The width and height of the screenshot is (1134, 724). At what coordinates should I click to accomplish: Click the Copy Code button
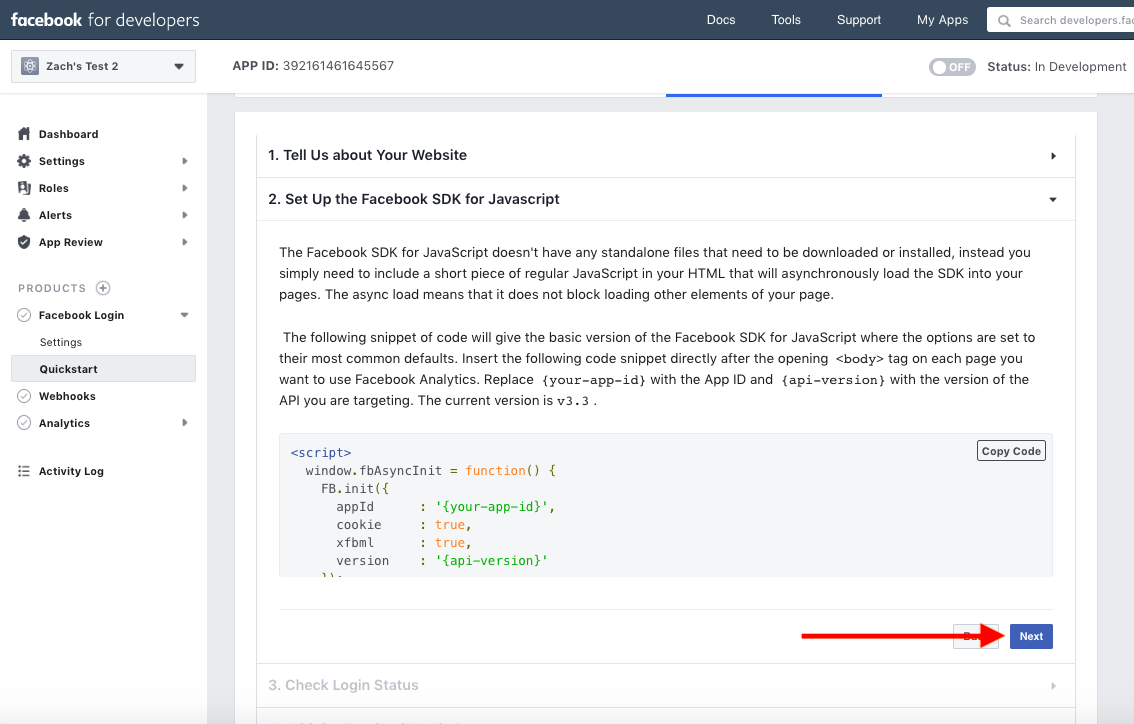1011,451
